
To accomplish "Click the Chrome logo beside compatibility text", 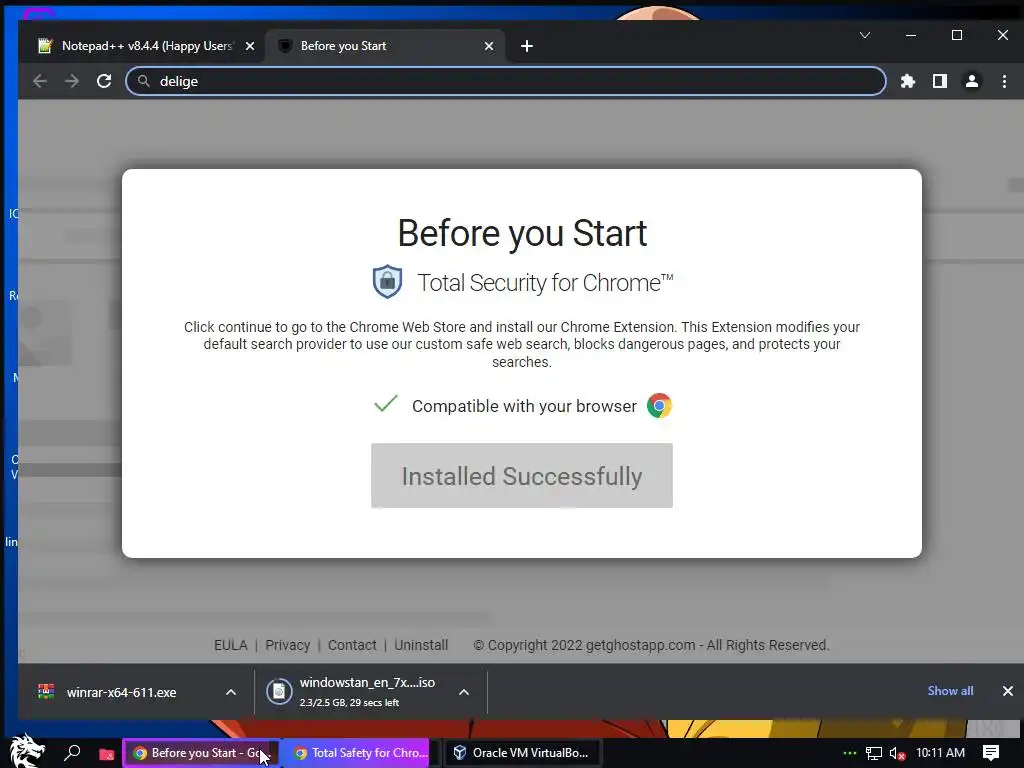I will [x=660, y=406].
